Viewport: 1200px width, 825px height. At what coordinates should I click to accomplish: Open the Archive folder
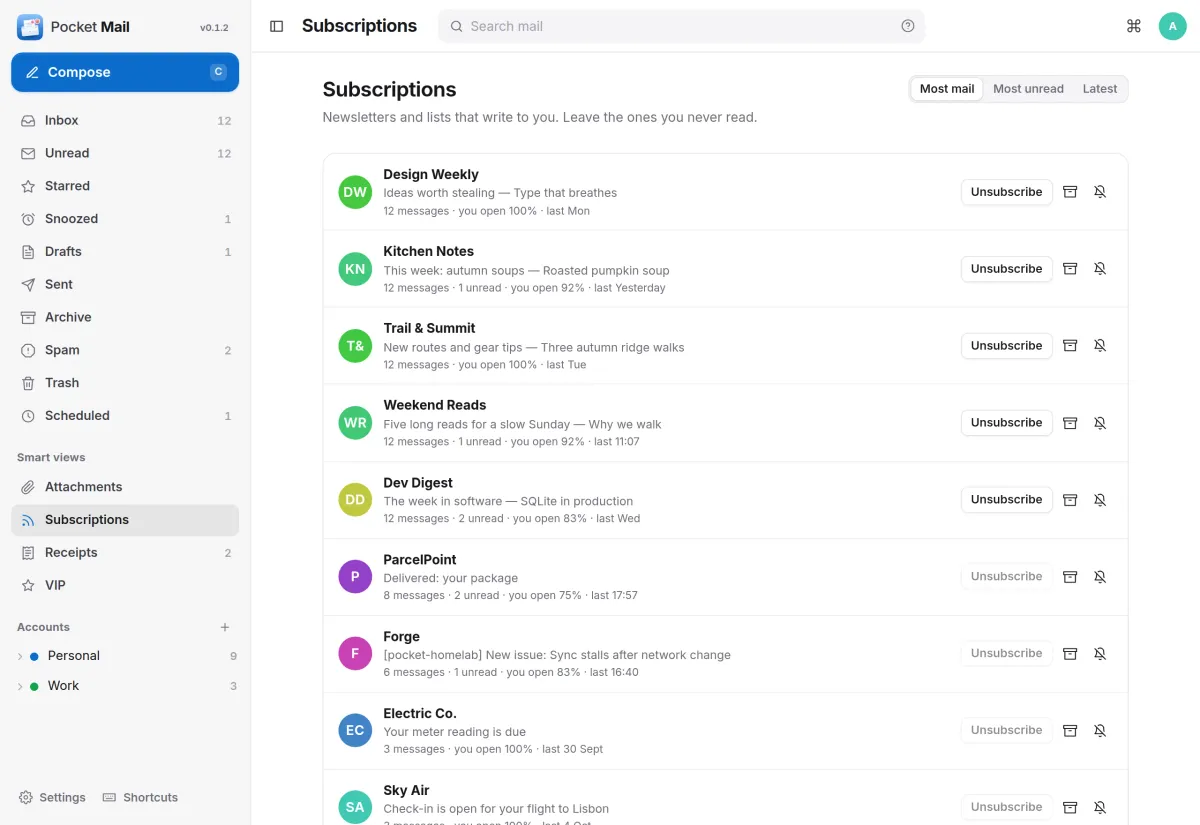125,317
